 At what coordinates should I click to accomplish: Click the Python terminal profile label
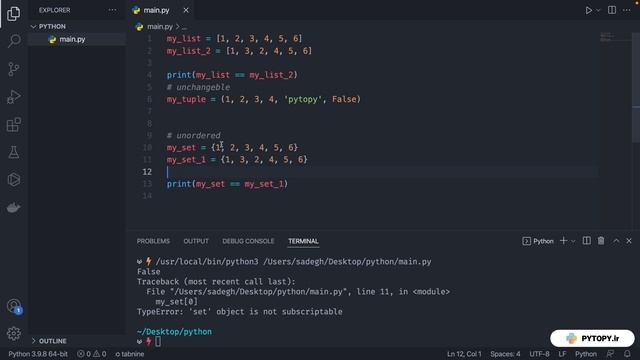538,241
